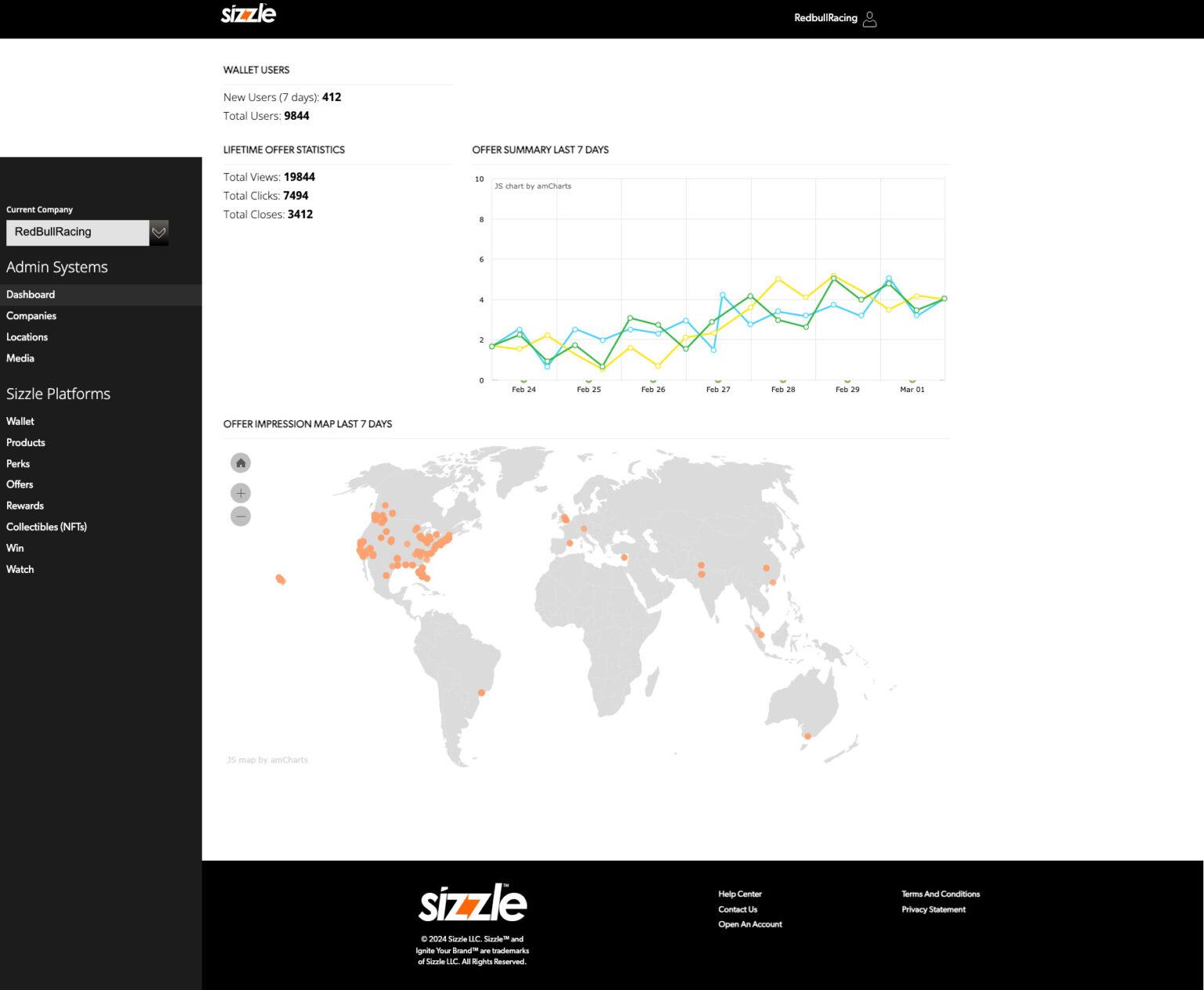Select the Dashboard menu item

[30, 294]
